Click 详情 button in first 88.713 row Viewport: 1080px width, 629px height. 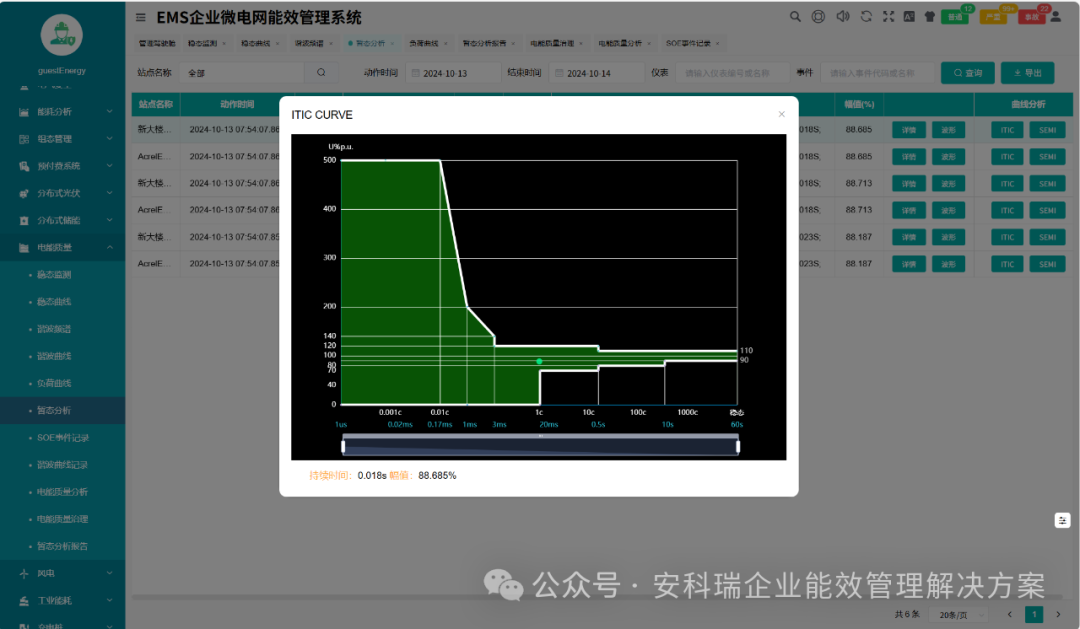click(x=908, y=183)
